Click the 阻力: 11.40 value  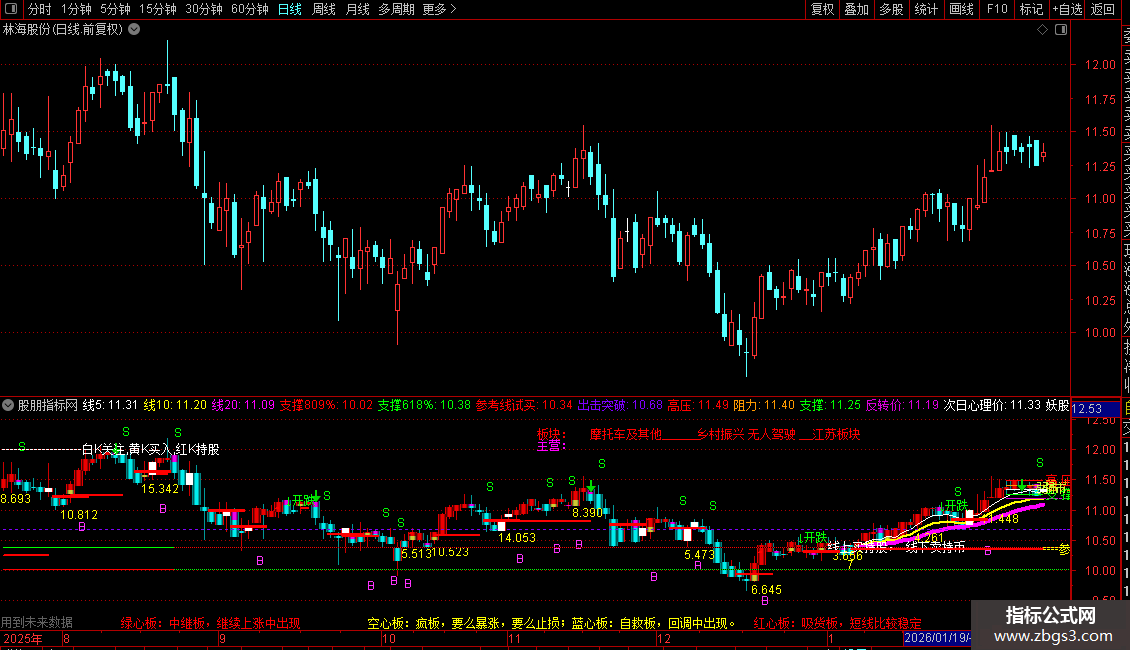[764, 405]
